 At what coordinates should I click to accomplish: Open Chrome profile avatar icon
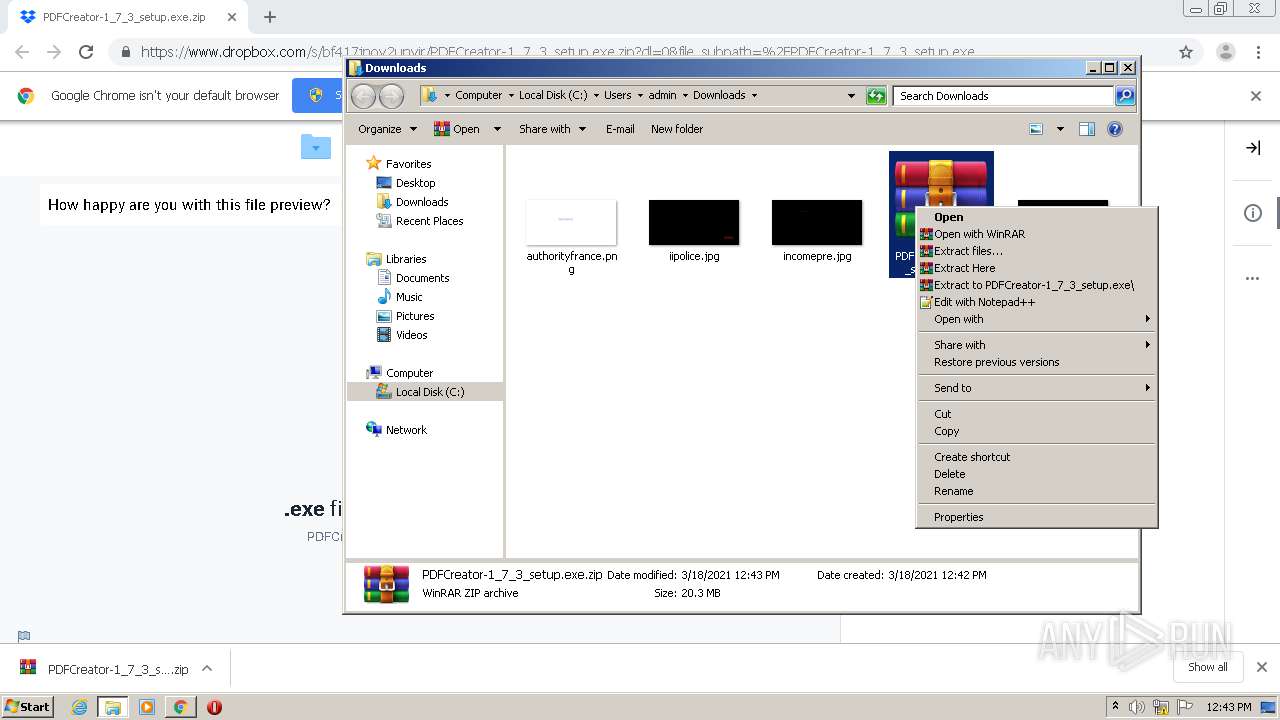[x=1225, y=52]
